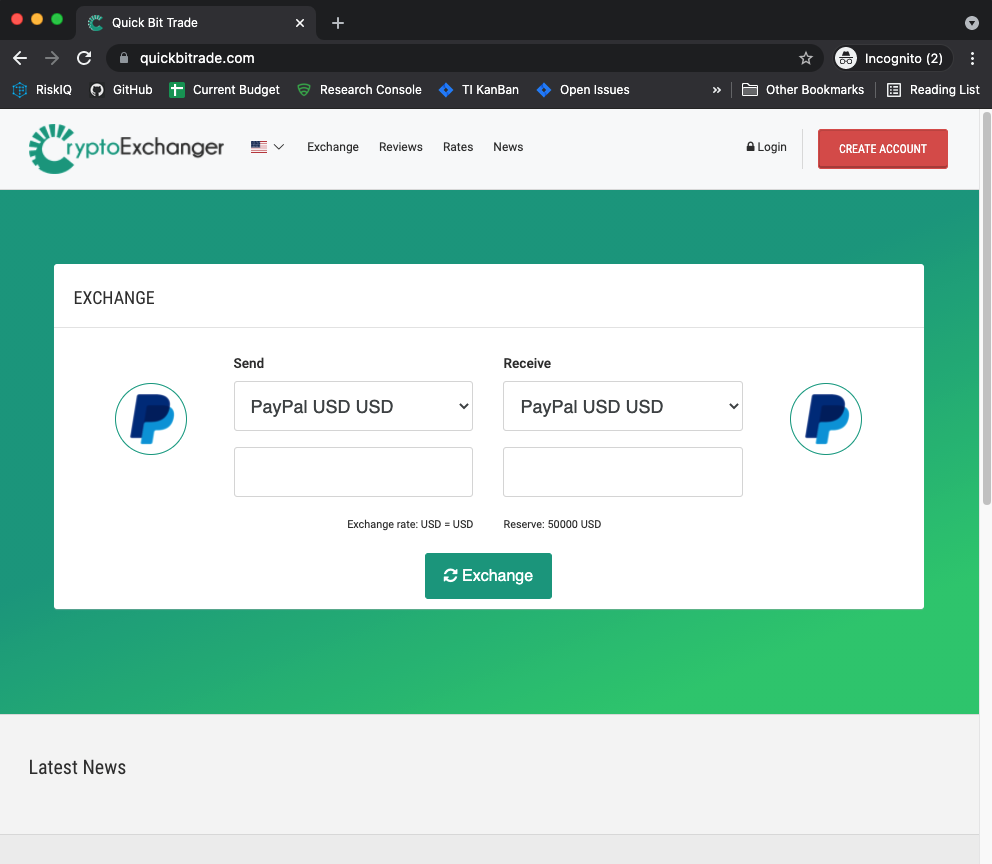Click the browser back arrow
The height and width of the screenshot is (864, 992).
(20, 58)
